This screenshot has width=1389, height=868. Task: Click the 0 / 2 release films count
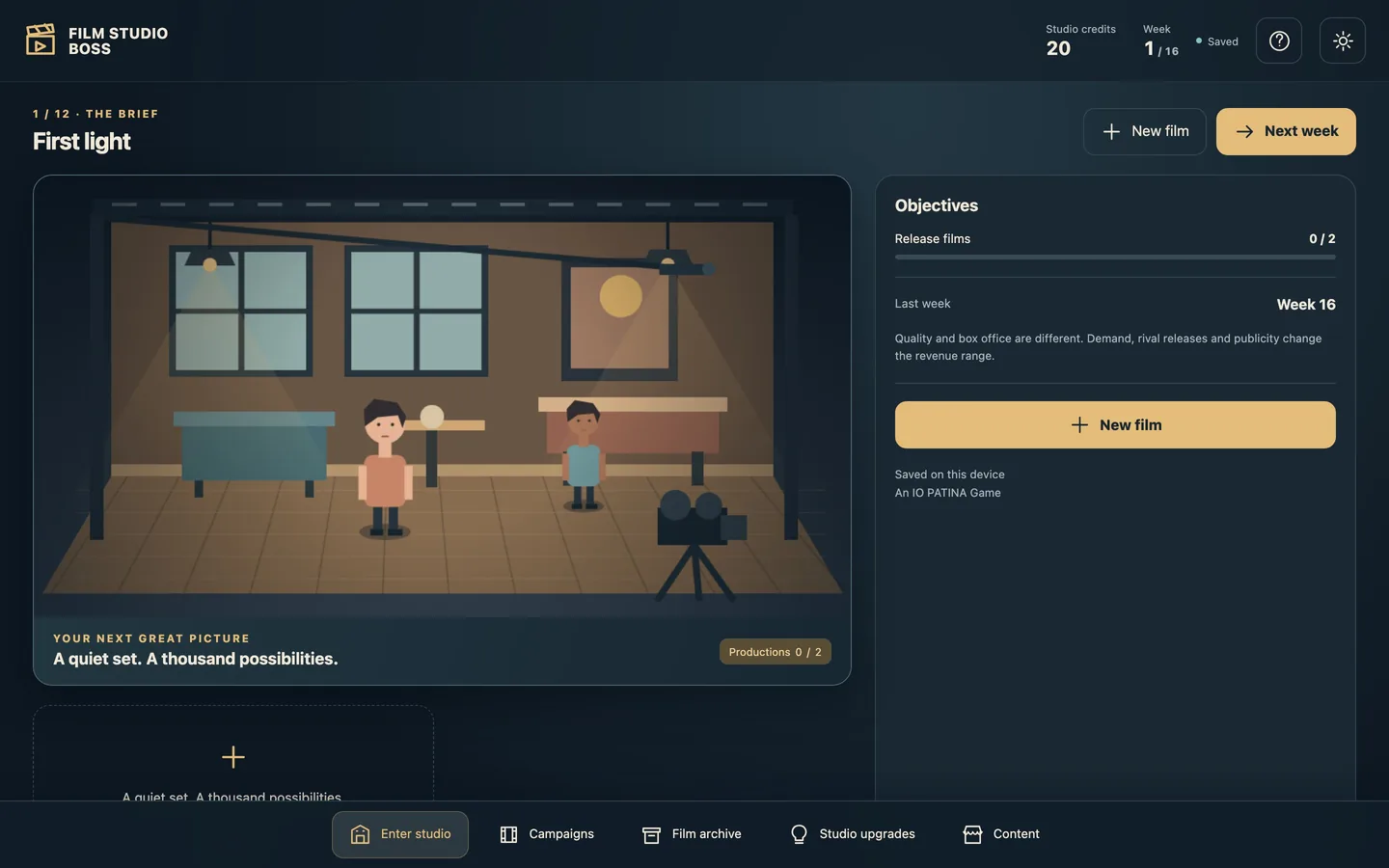point(1322,239)
